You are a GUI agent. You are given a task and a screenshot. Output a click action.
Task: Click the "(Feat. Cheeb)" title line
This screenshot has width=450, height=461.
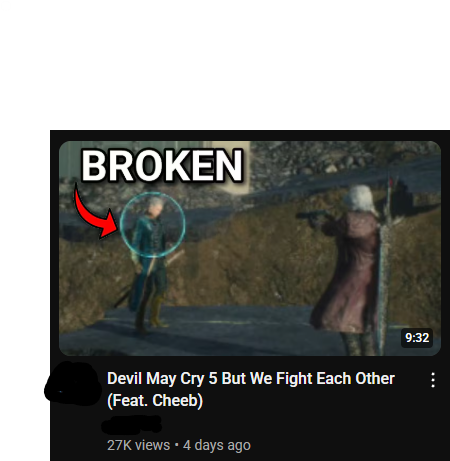coord(155,400)
